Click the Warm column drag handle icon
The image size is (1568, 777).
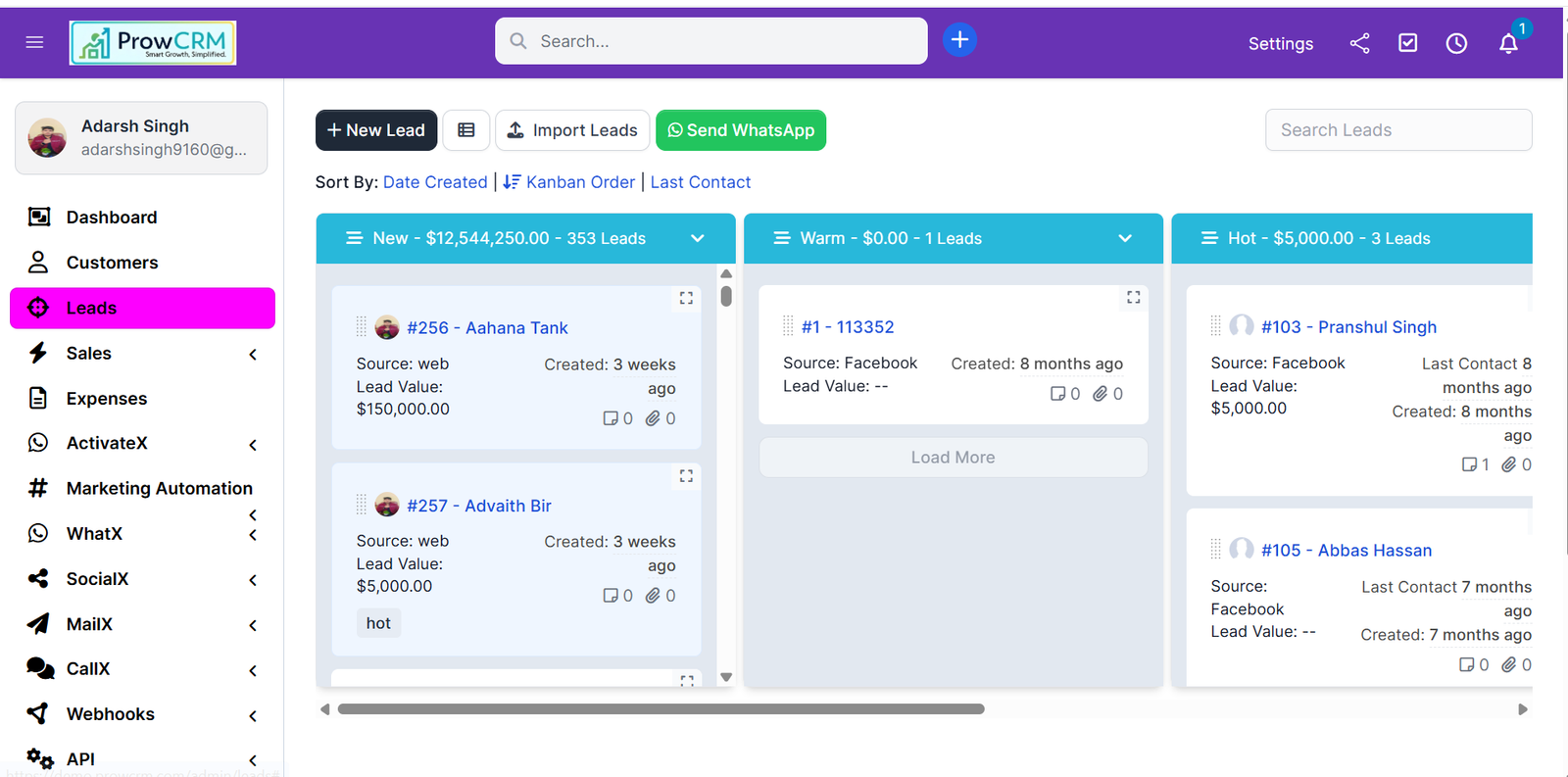[x=782, y=238]
